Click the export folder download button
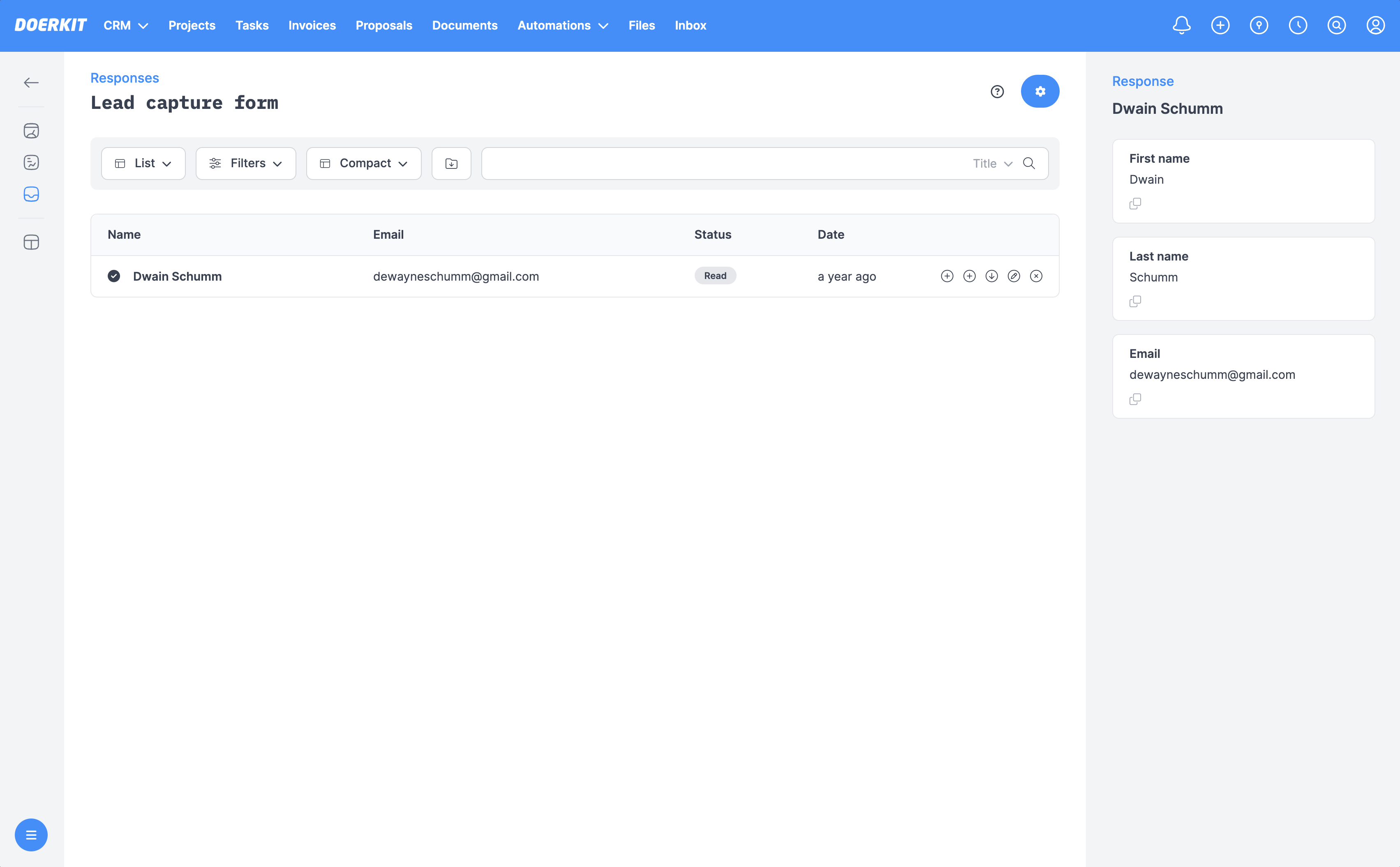This screenshot has width=1400, height=867. [451, 164]
